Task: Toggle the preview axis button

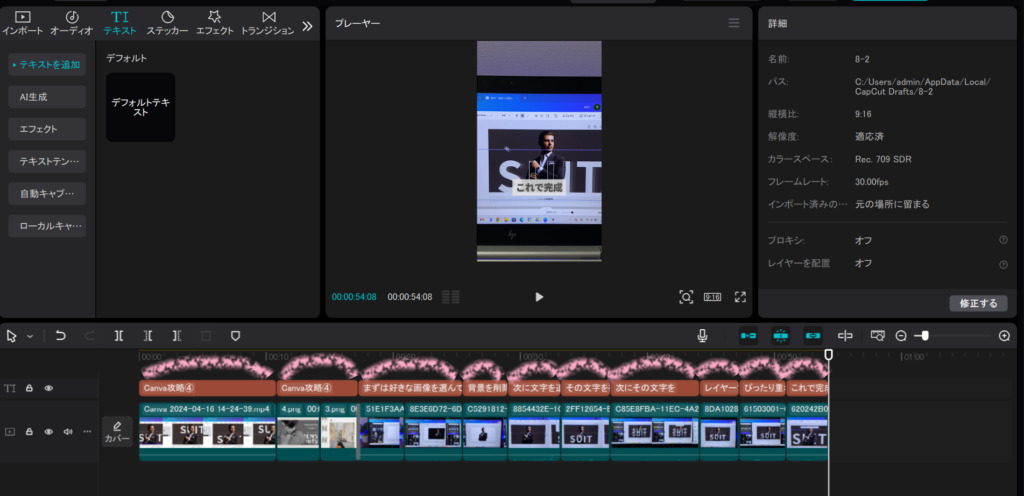Action: (x=846, y=336)
